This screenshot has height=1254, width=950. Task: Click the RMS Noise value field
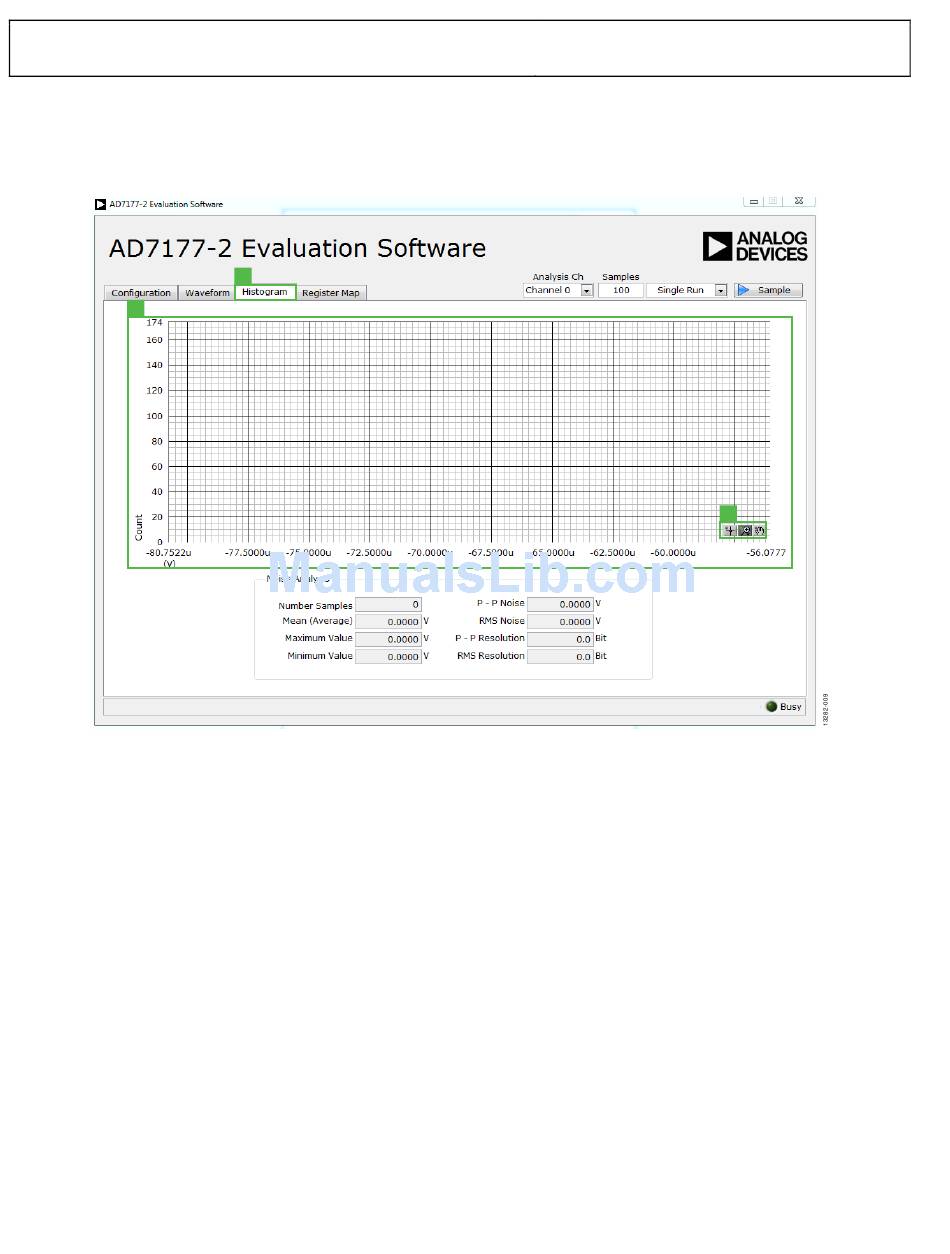(x=560, y=622)
